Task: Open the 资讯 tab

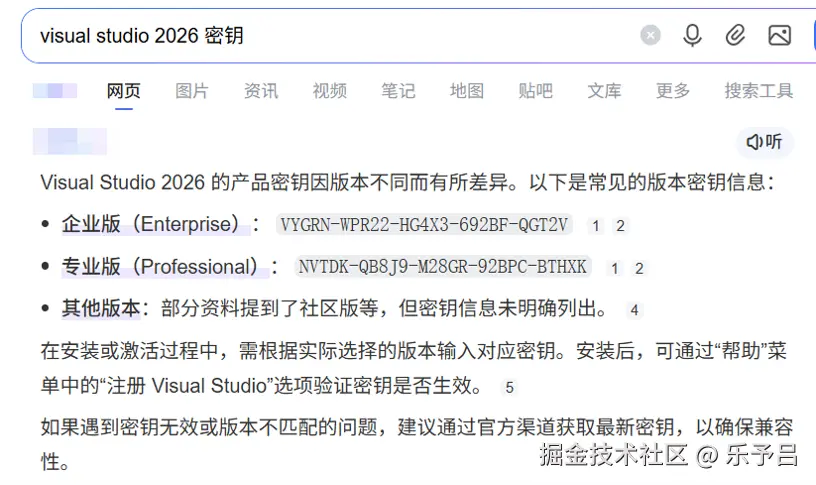Action: click(261, 91)
